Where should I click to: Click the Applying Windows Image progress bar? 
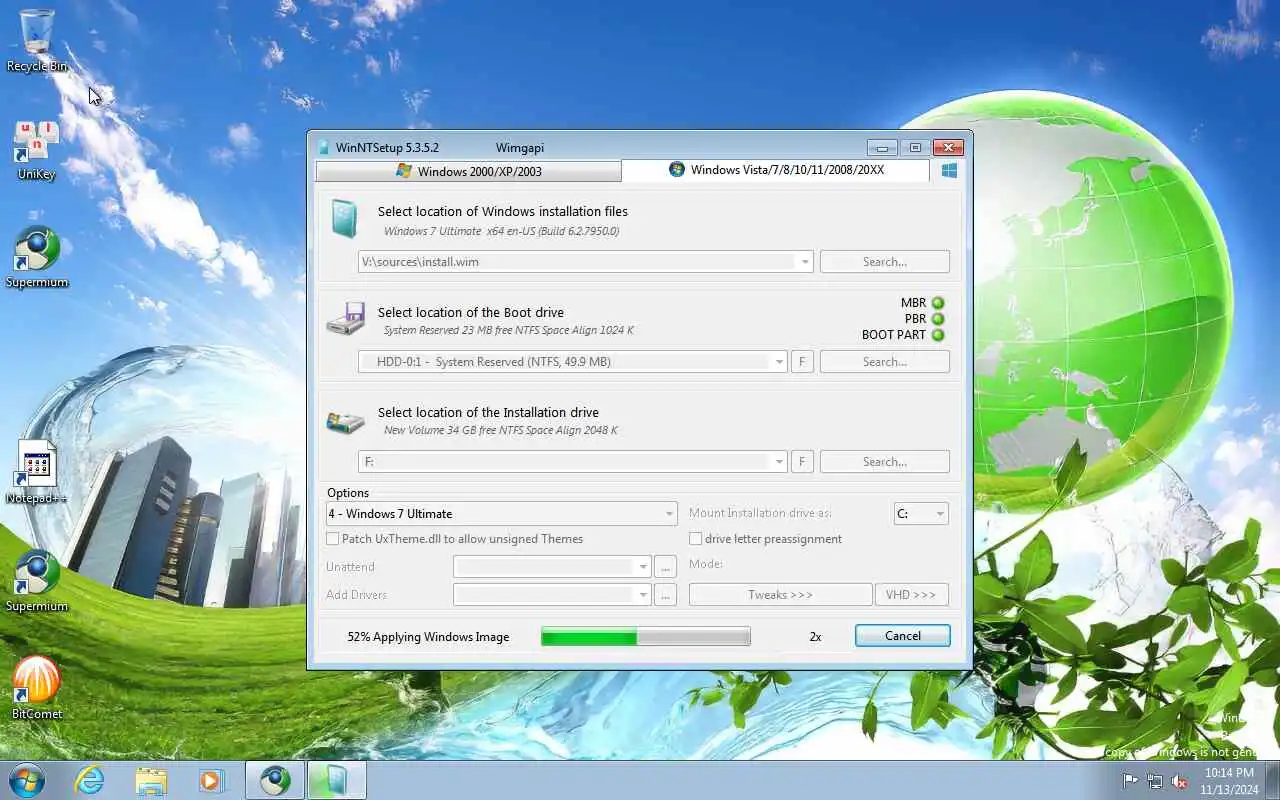[x=646, y=637]
